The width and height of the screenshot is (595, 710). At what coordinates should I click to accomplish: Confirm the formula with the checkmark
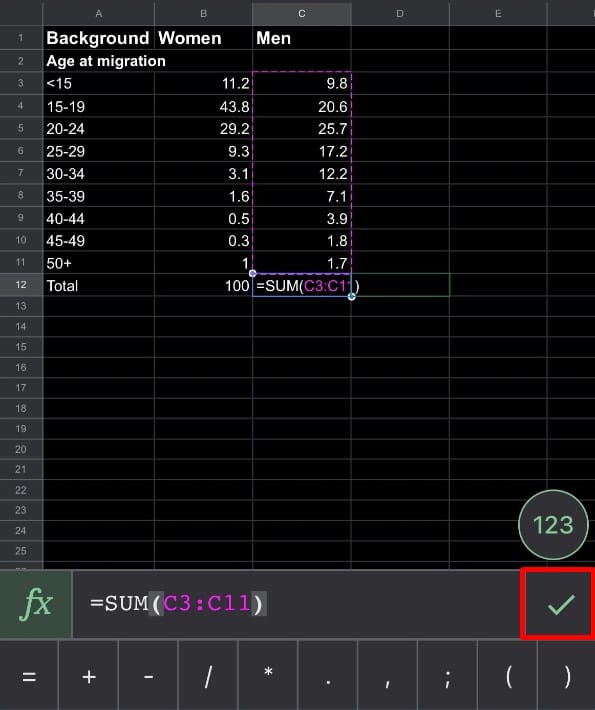[x=560, y=604]
